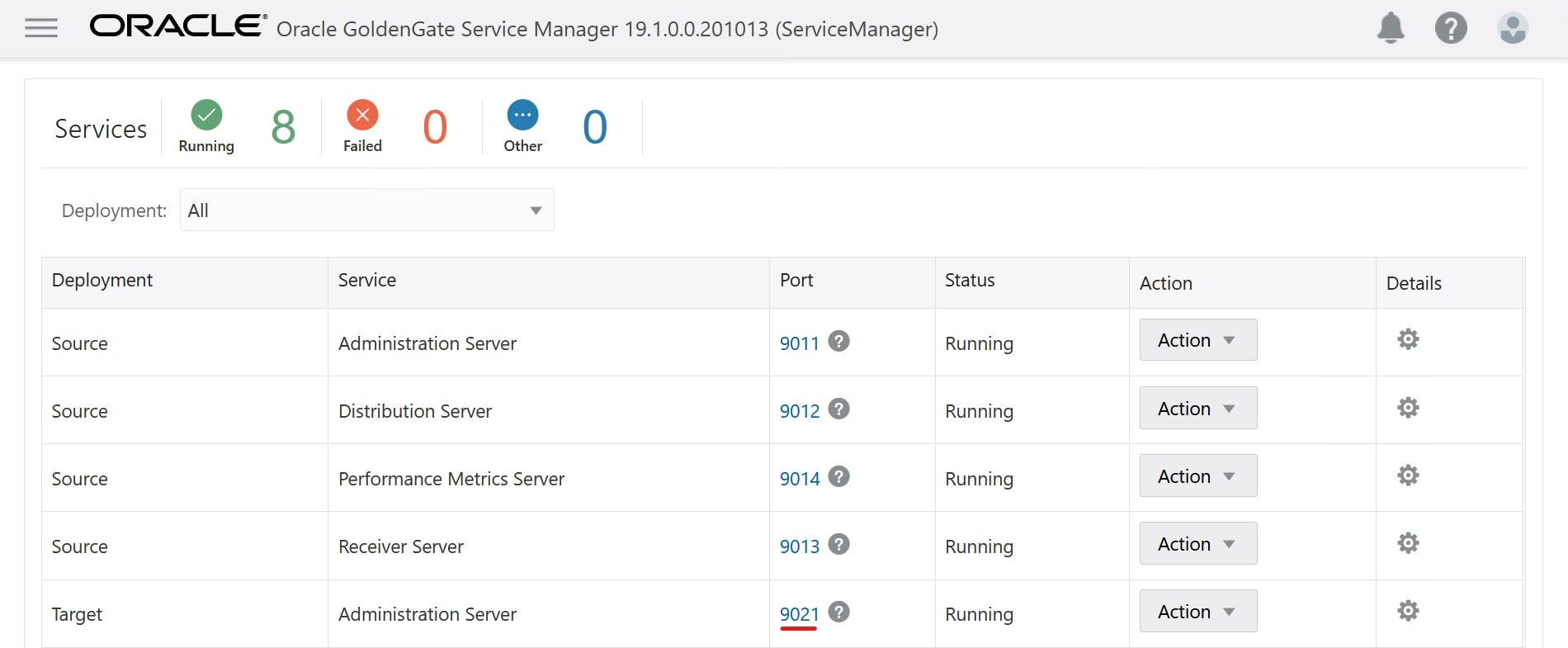Open details gear for Source Administration Server
The image size is (1568, 648).
(1408, 339)
